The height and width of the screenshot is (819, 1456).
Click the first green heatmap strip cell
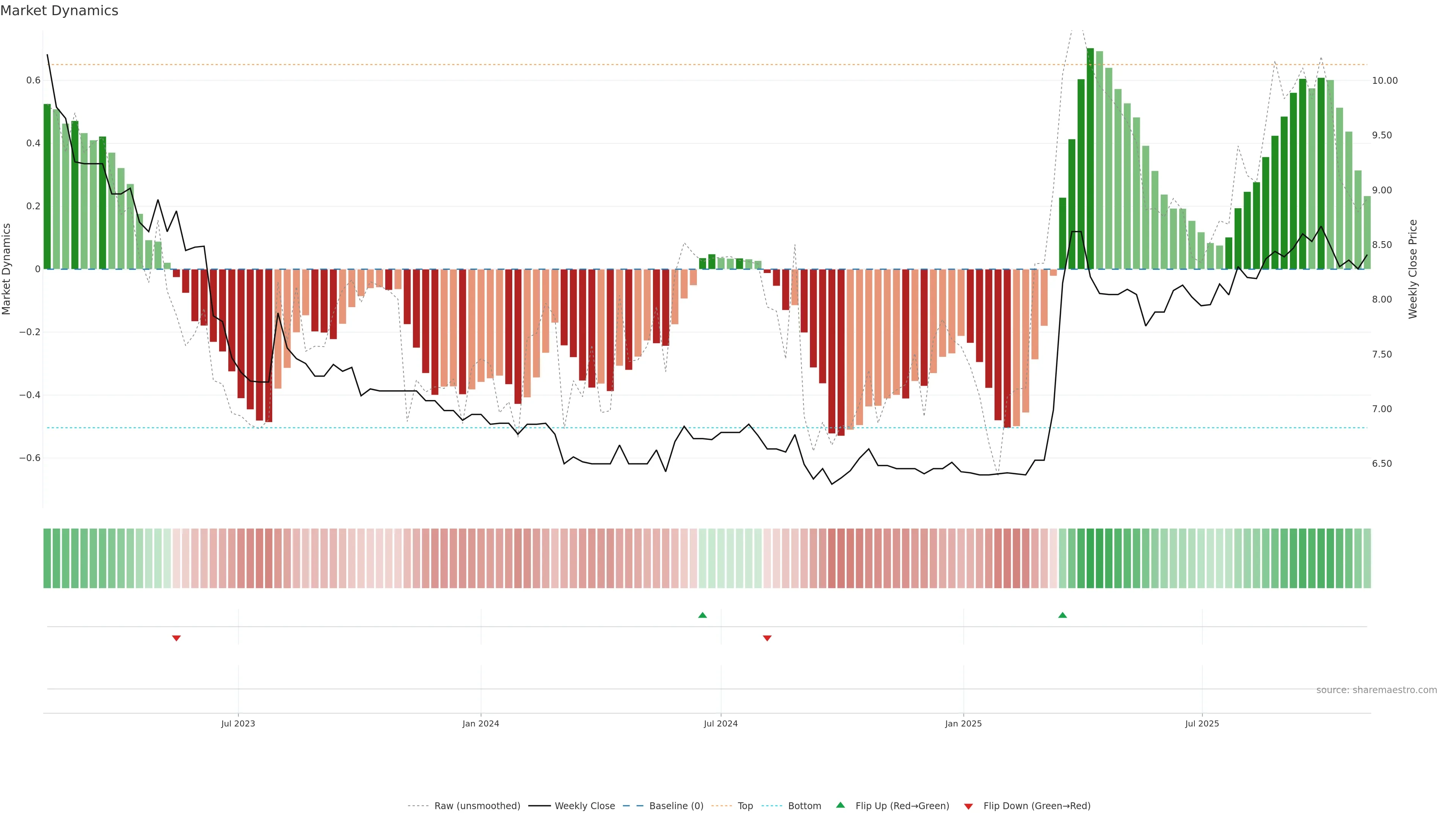click(x=47, y=558)
